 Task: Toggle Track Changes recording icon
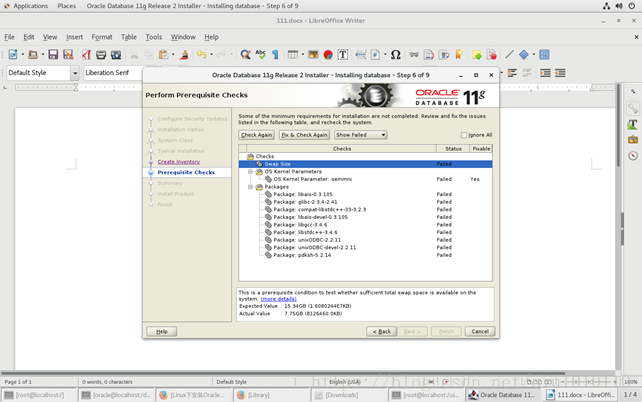[492, 54]
